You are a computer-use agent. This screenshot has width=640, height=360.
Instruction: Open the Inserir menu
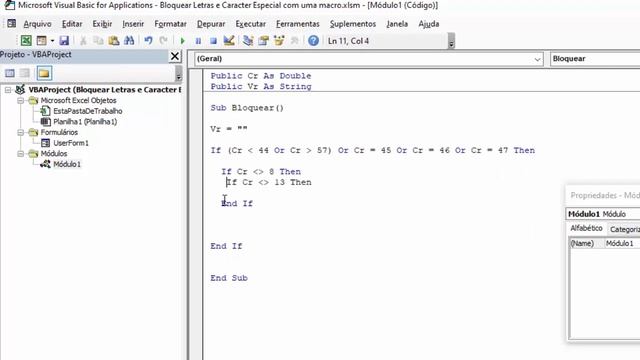tap(133, 24)
